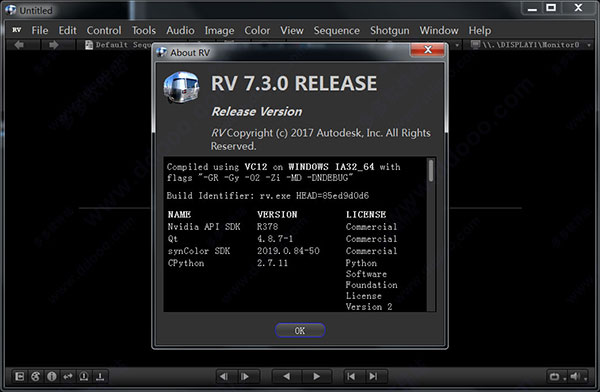Image resolution: width=600 pixels, height=392 pixels.
Task: Close the About RV dialog
Action: tap(427, 50)
